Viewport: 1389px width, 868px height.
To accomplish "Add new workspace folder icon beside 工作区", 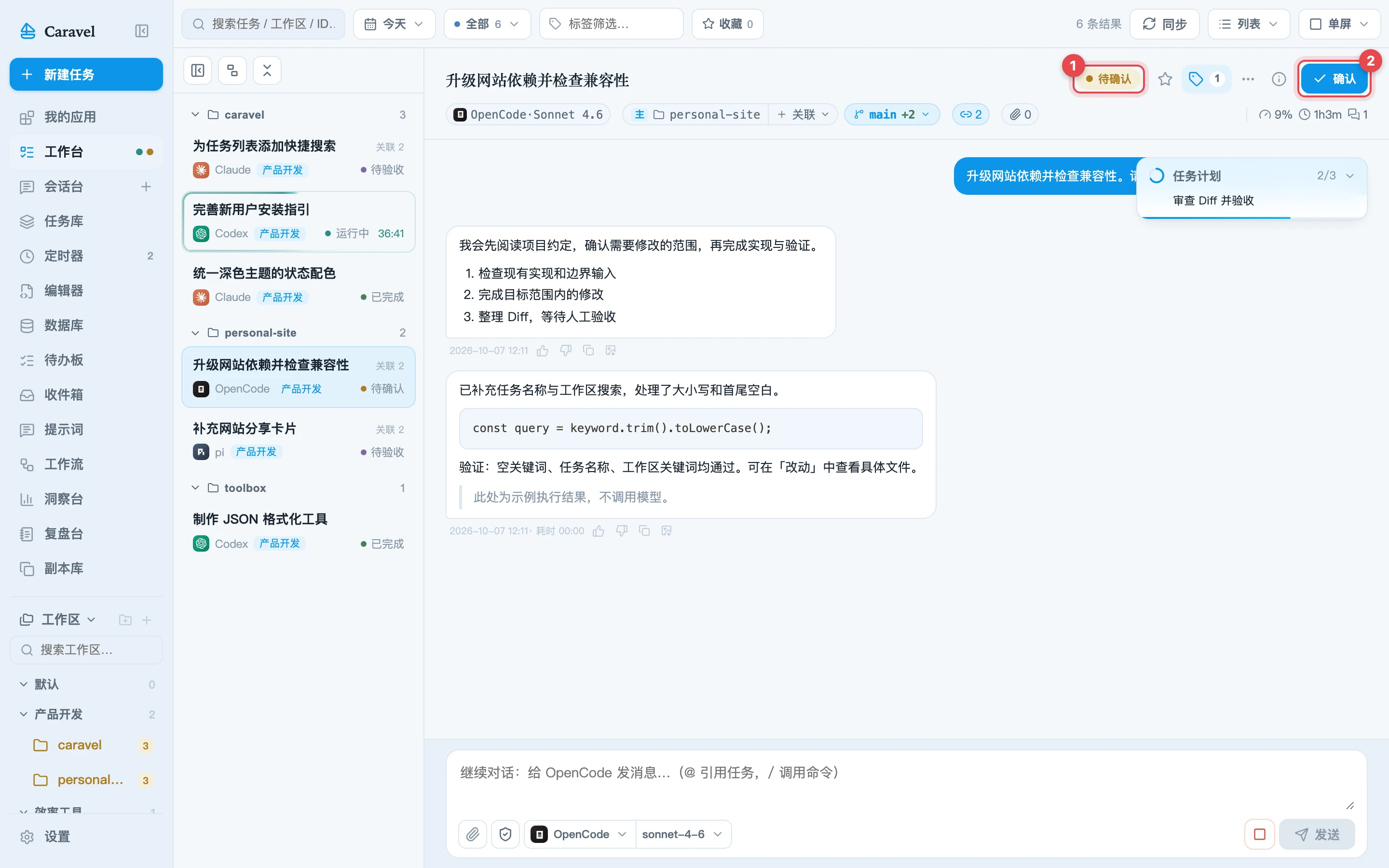I will (x=125, y=620).
